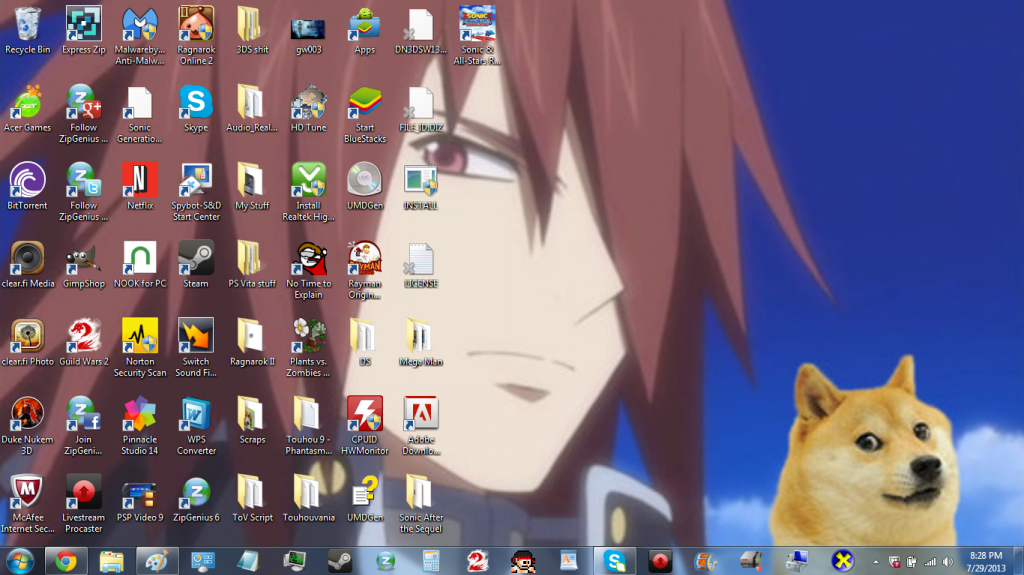Image resolution: width=1024 pixels, height=575 pixels.
Task: Launch Guild Wars 2 desktop shortcut
Action: 84,343
